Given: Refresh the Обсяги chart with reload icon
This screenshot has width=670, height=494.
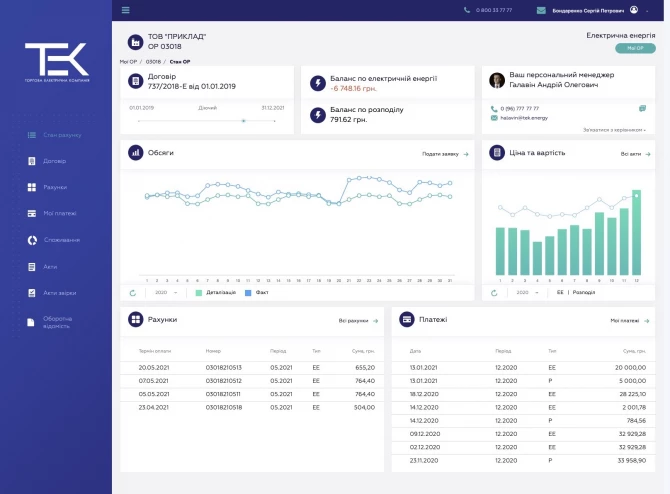Looking at the screenshot, I should click(132, 293).
